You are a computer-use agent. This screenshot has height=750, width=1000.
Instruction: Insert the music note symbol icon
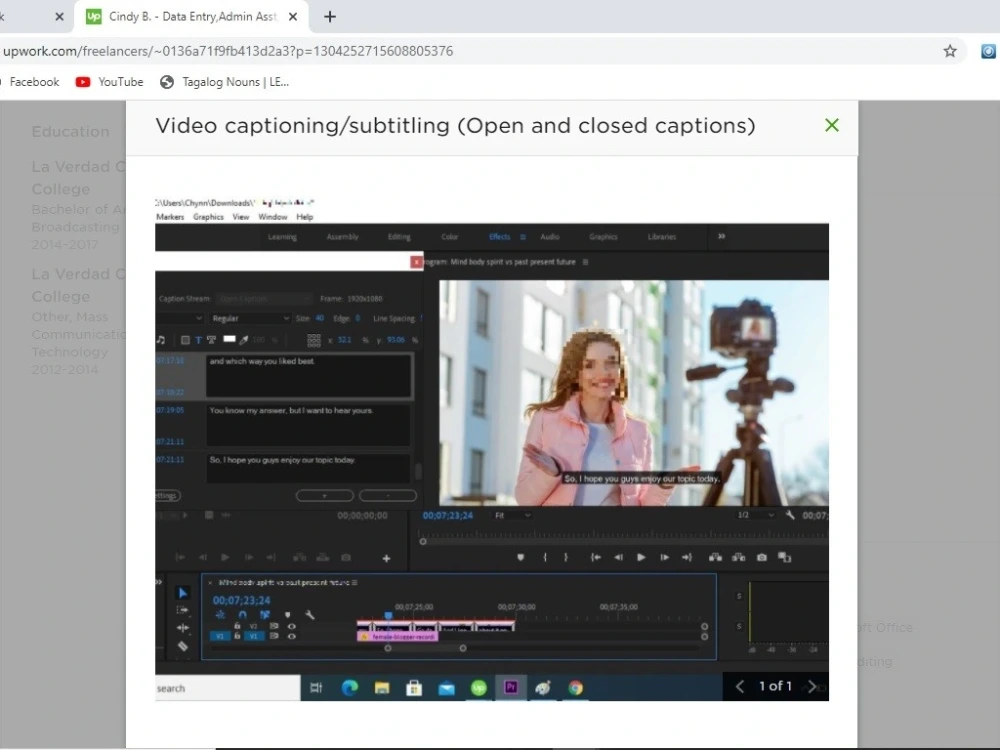161,340
